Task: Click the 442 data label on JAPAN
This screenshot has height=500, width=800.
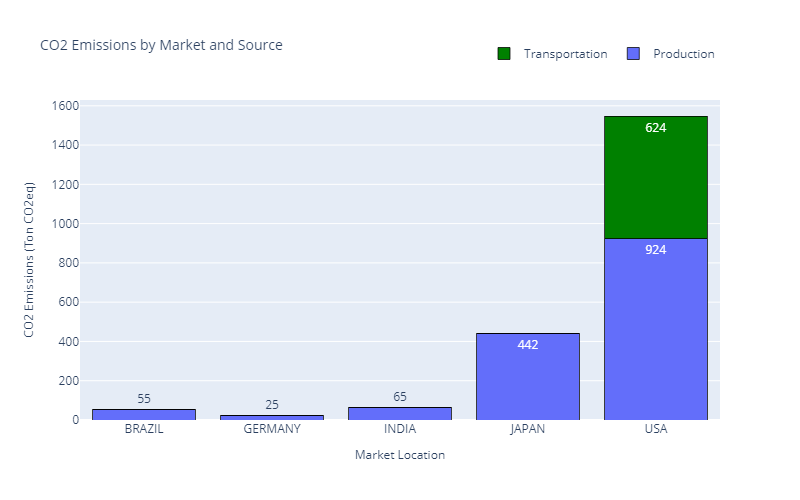Action: point(528,345)
